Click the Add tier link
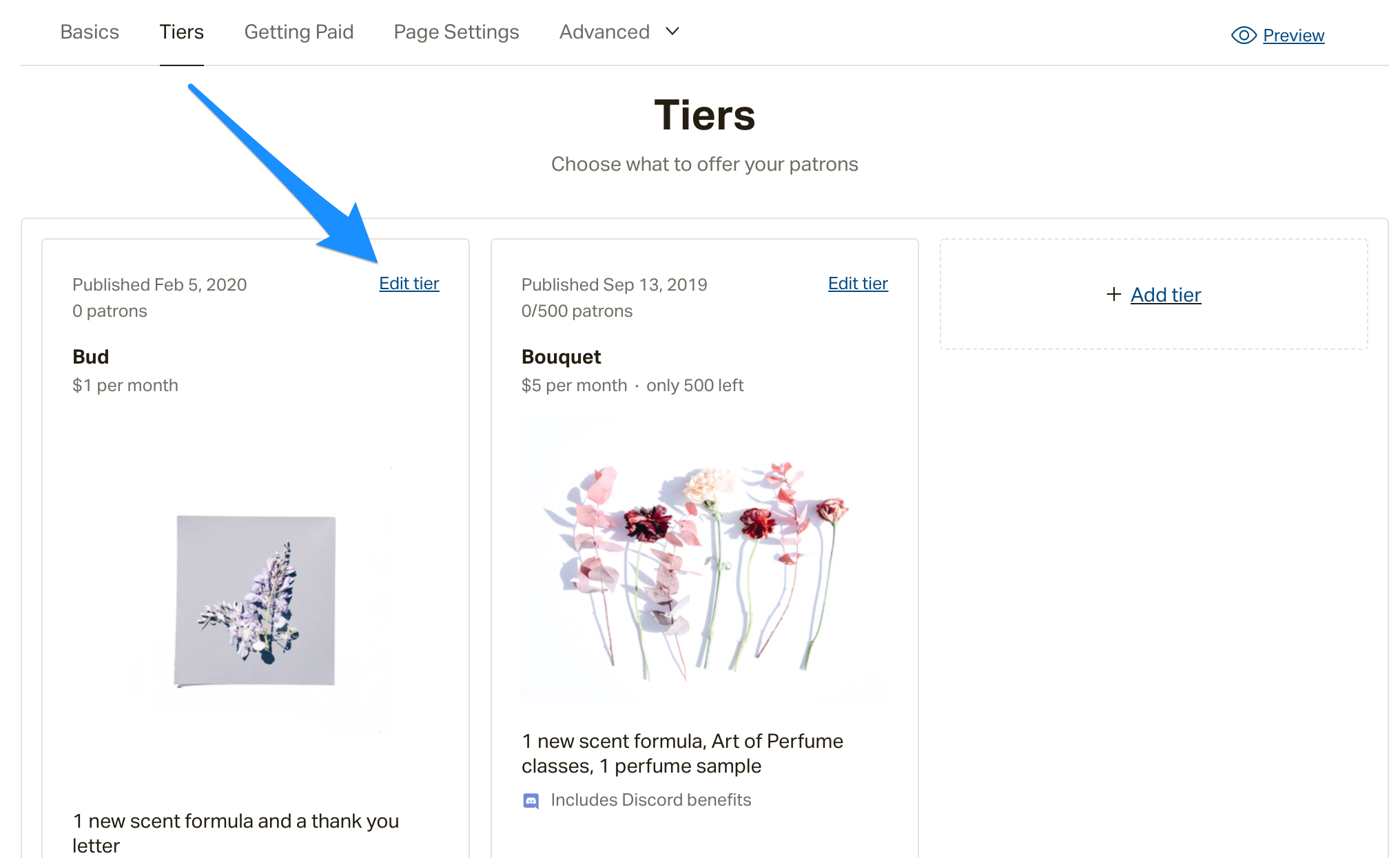This screenshot has width=1400, height=858. tap(1166, 295)
